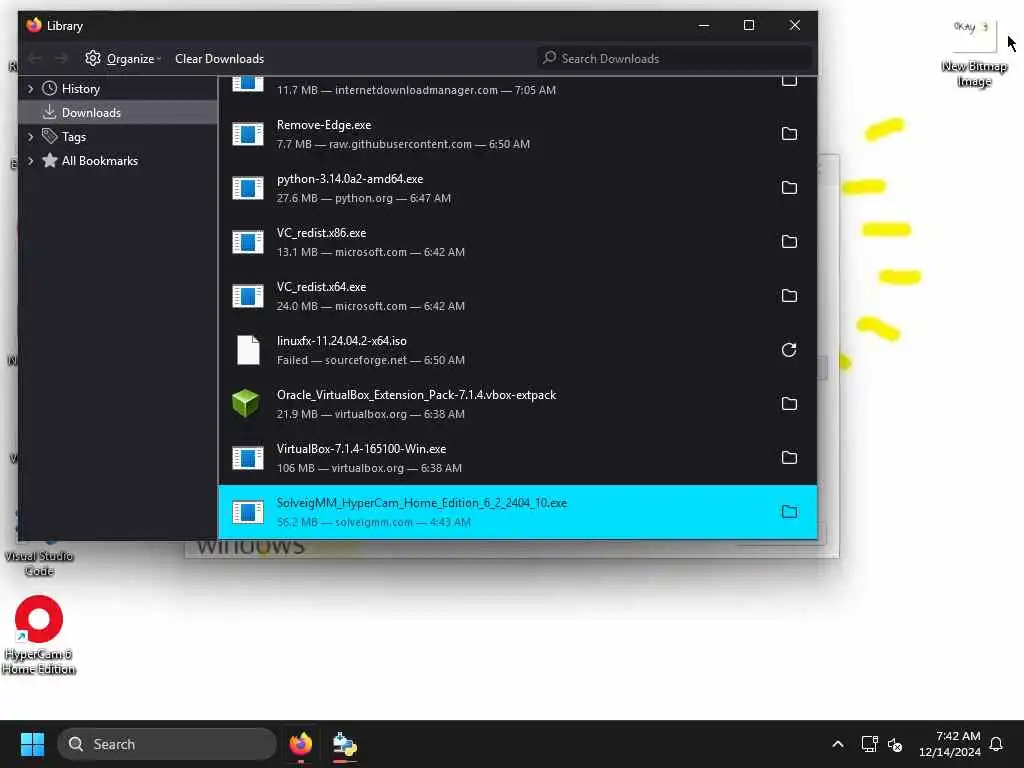Open folder for VirtualBox-7.1.4-165100-Win.exe
The height and width of the screenshot is (768, 1024).
[x=789, y=458]
